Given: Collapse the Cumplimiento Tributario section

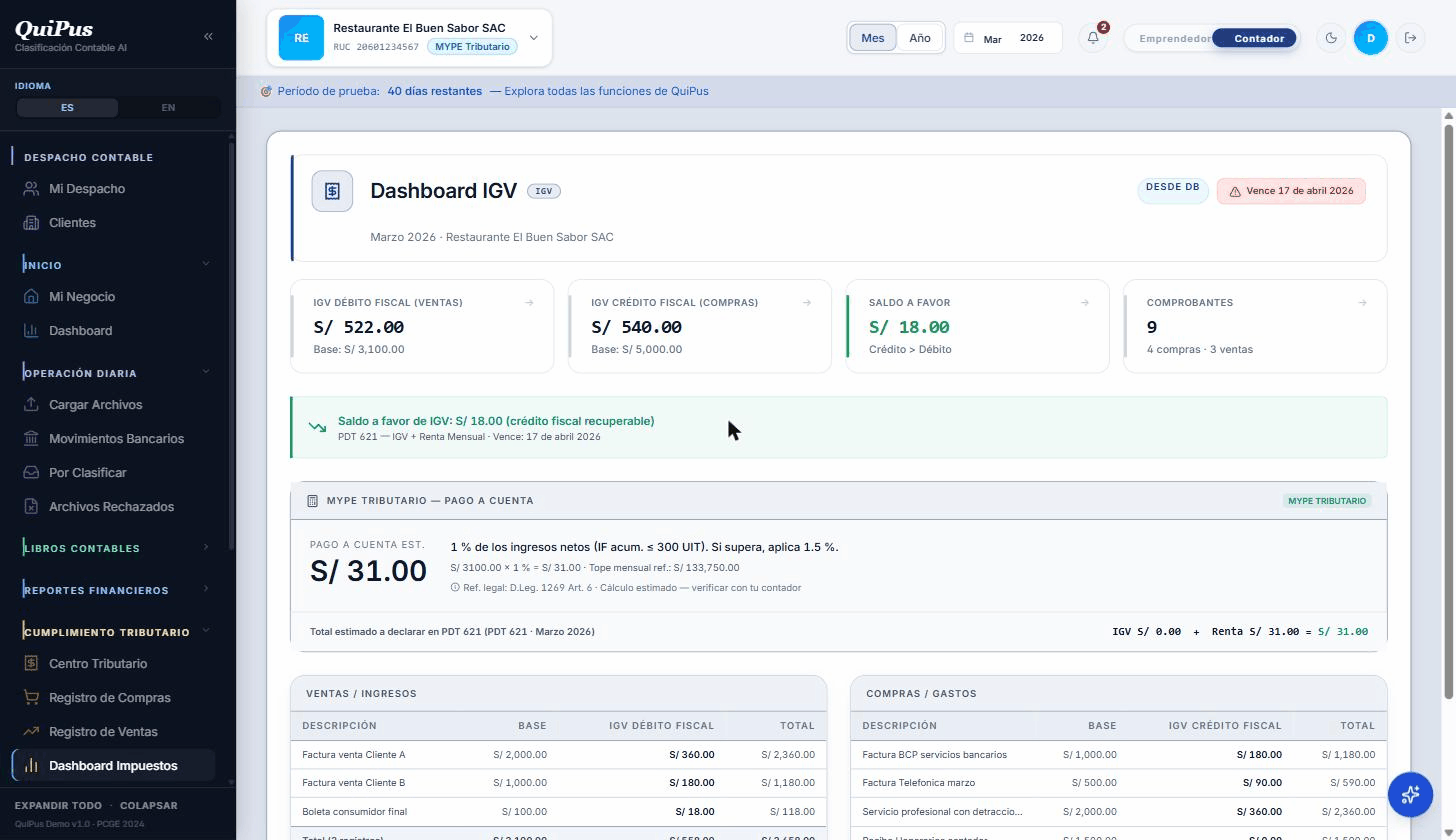Looking at the screenshot, I should (206, 631).
